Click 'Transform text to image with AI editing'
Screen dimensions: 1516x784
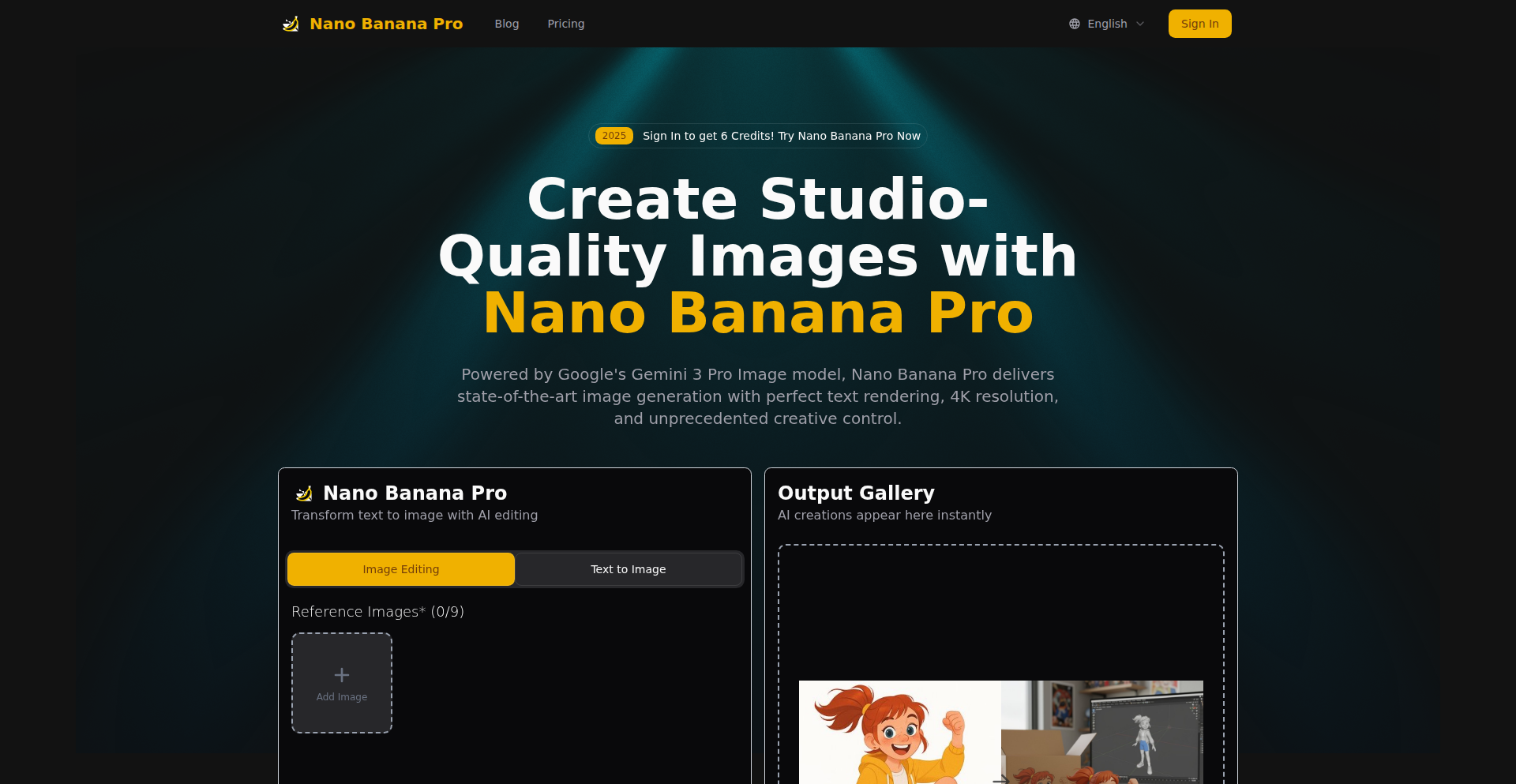(415, 515)
